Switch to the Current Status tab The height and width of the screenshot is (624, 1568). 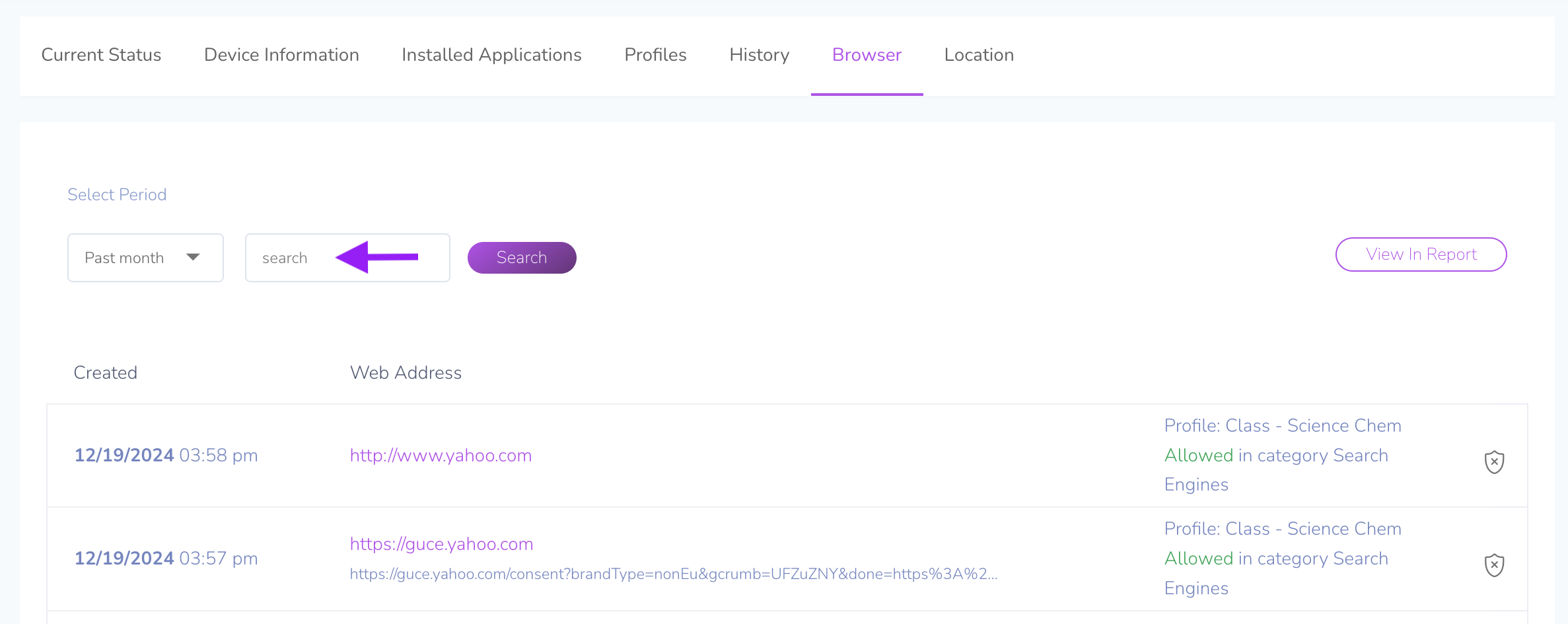(x=101, y=55)
